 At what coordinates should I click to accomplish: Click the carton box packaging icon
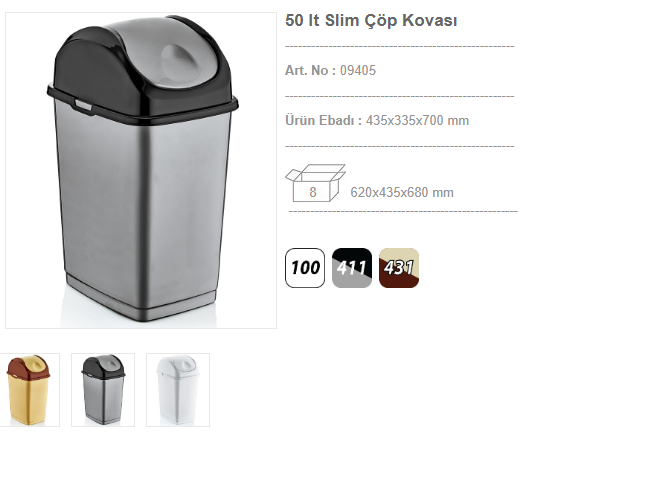[316, 183]
